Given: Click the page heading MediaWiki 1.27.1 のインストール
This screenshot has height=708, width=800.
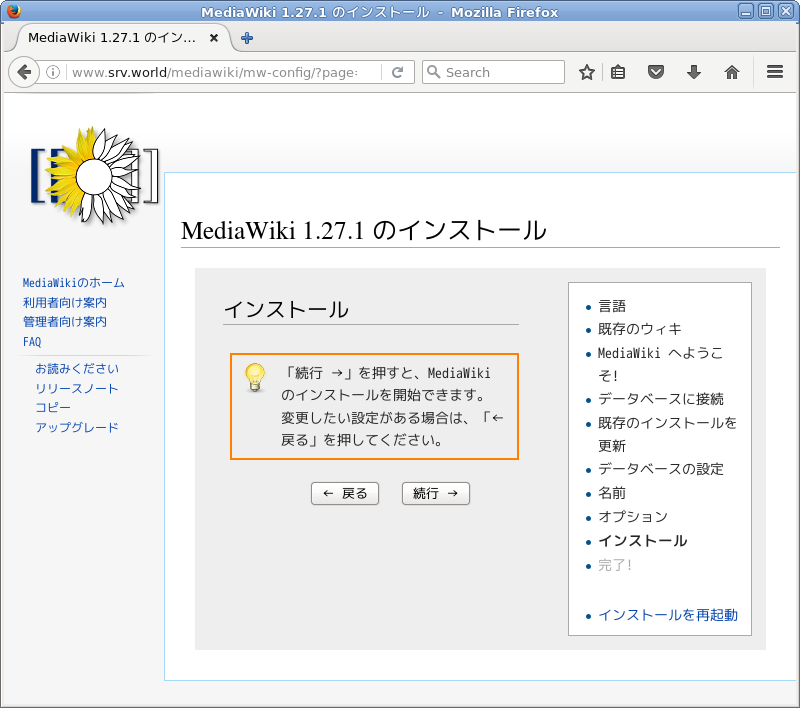Looking at the screenshot, I should [x=364, y=230].
